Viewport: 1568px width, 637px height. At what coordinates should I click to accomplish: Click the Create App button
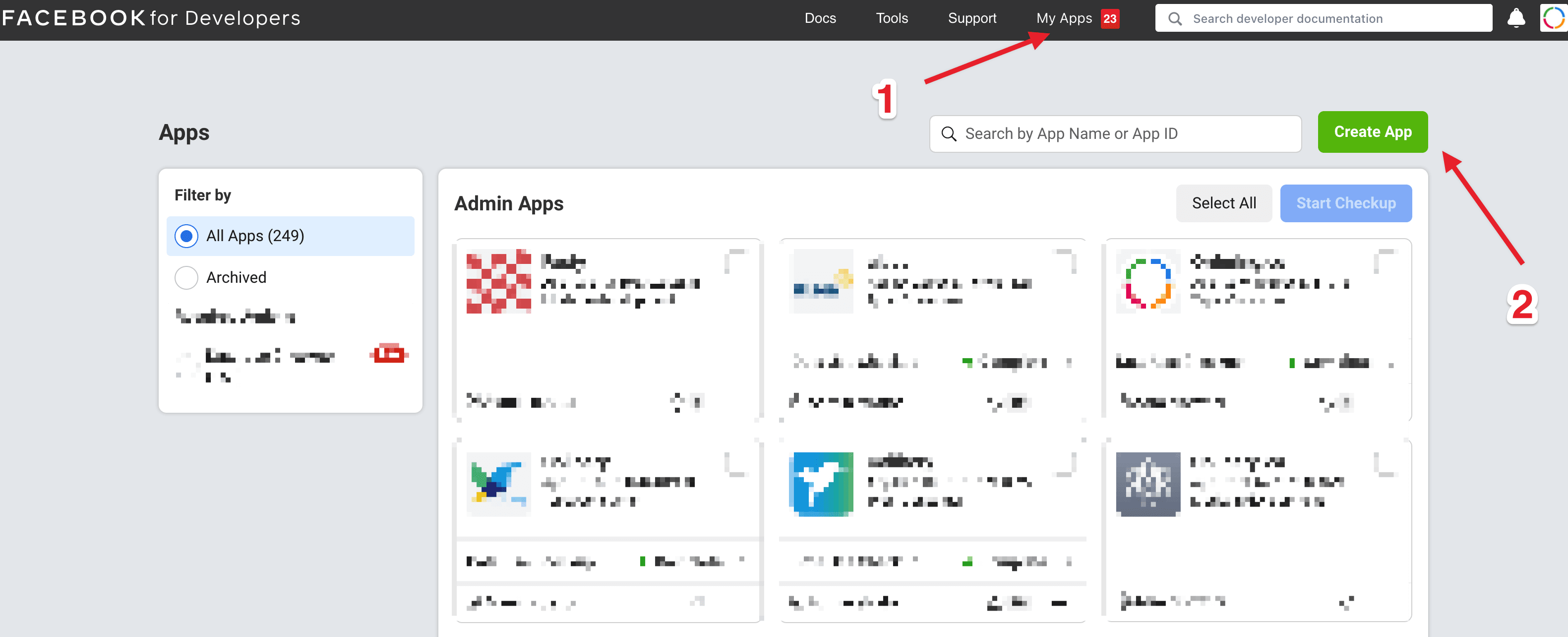pyautogui.click(x=1372, y=131)
